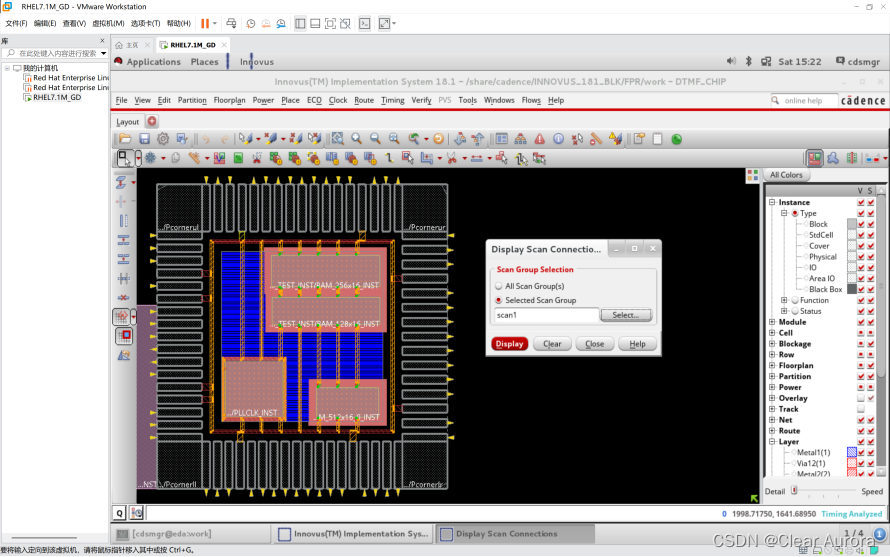Click the Detail to Speed slider handle
890x557 pixels.
pyautogui.click(x=794, y=490)
